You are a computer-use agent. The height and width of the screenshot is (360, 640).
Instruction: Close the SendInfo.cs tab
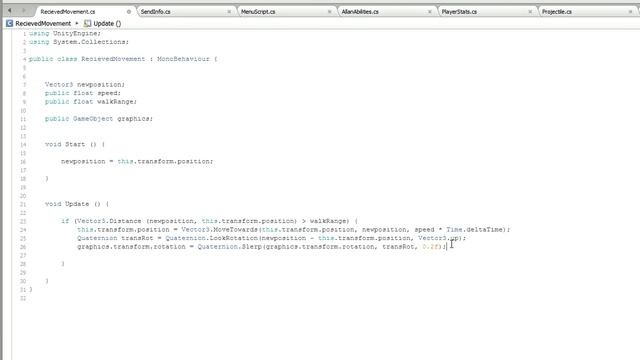[x=229, y=12]
